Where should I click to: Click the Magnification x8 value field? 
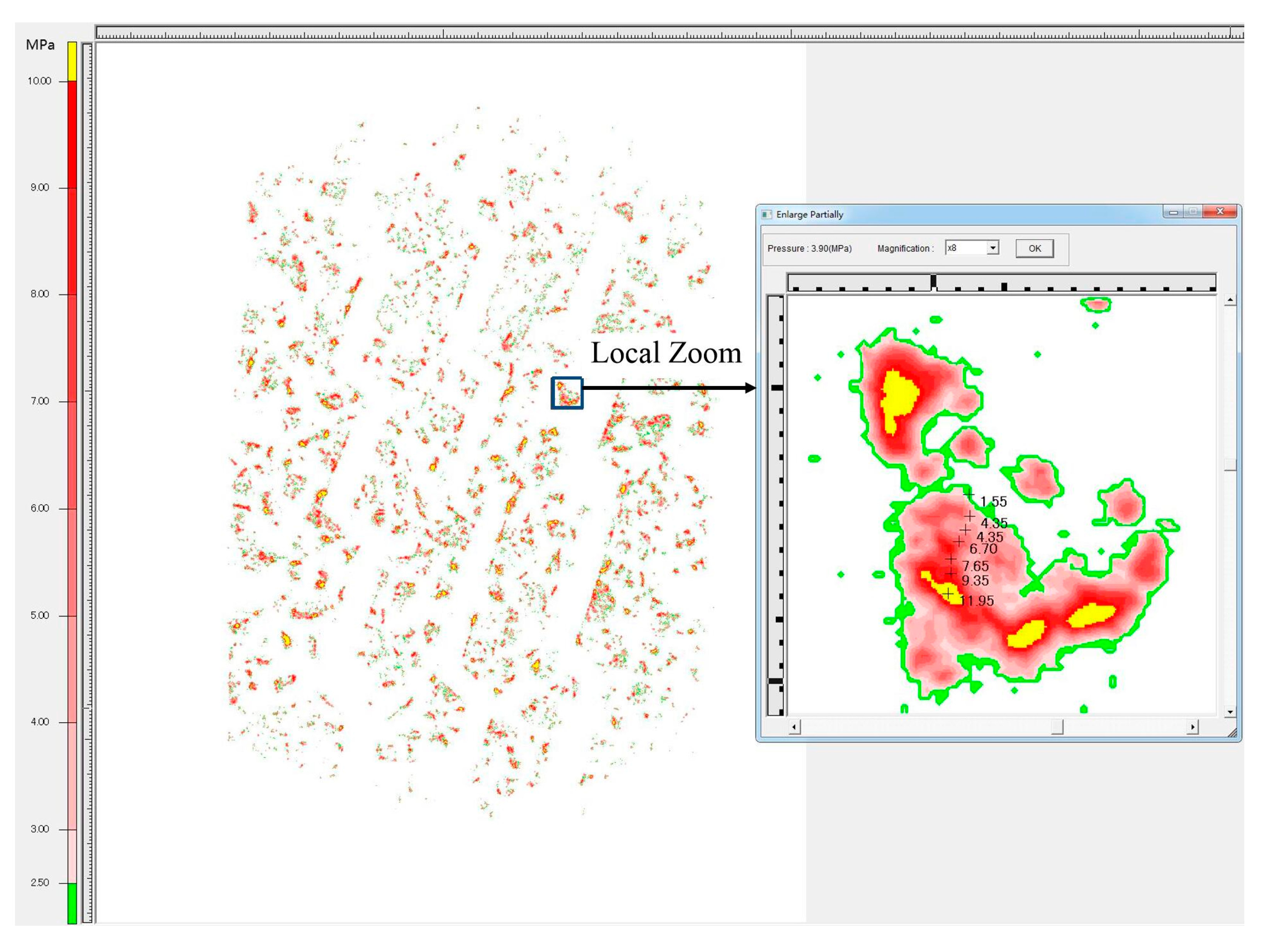click(x=965, y=248)
